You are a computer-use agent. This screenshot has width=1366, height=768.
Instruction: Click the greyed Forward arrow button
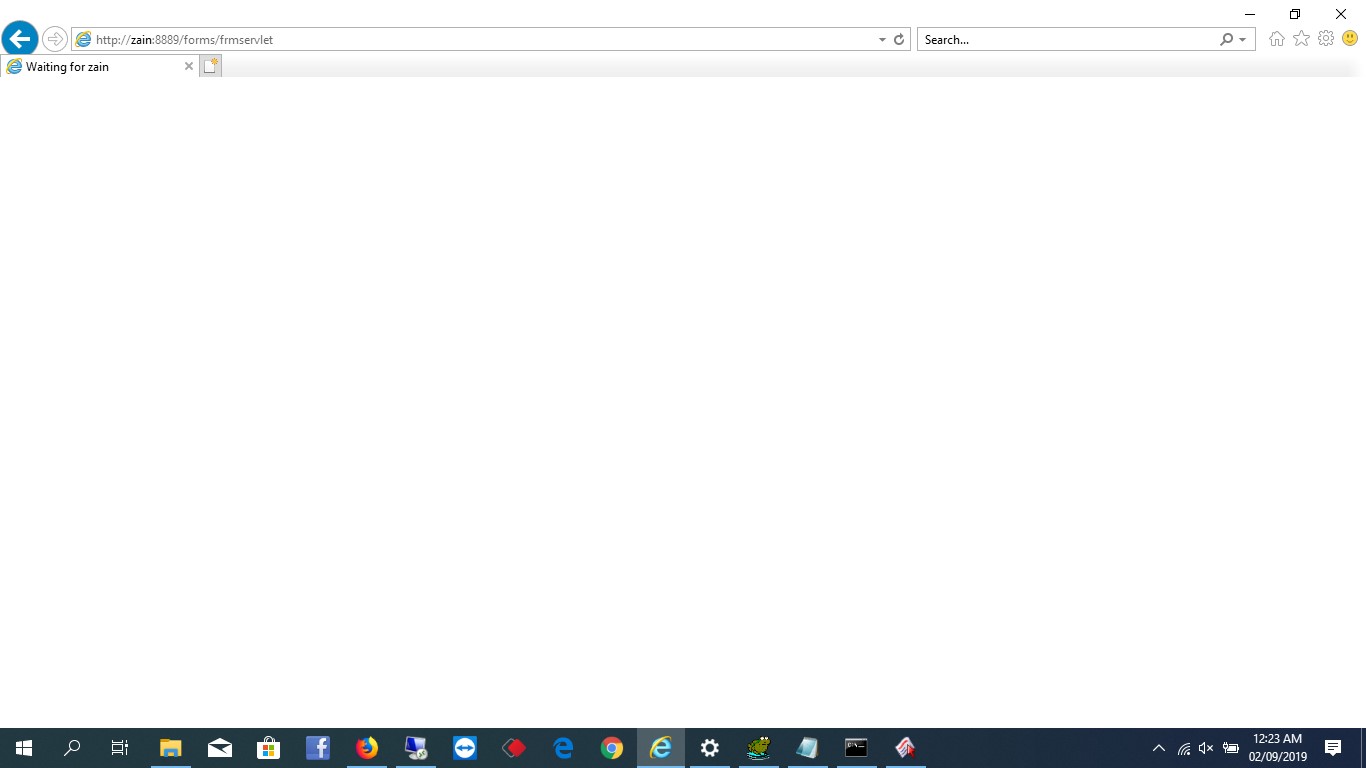[x=55, y=39]
